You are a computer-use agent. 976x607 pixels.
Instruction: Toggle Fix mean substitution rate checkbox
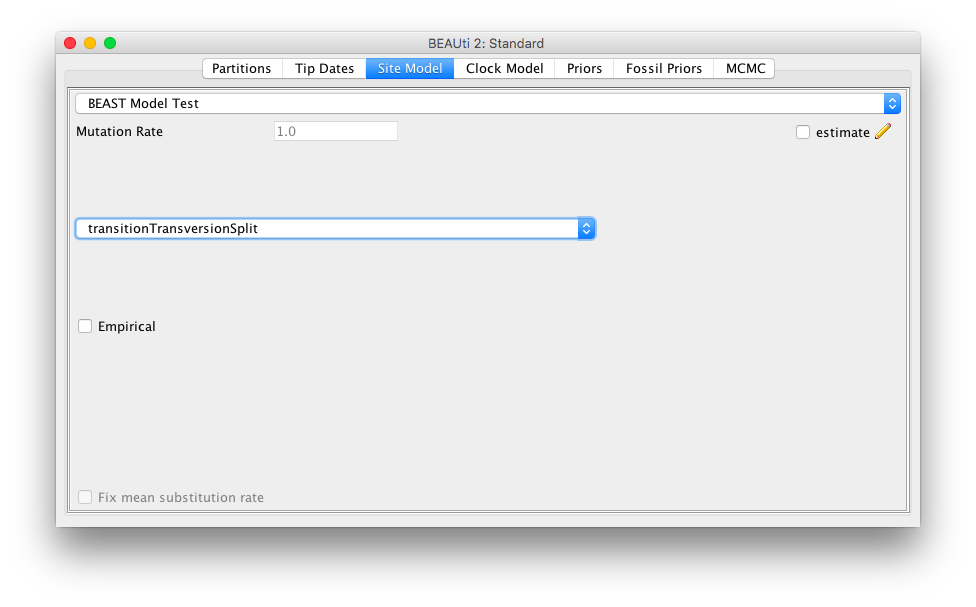[85, 497]
